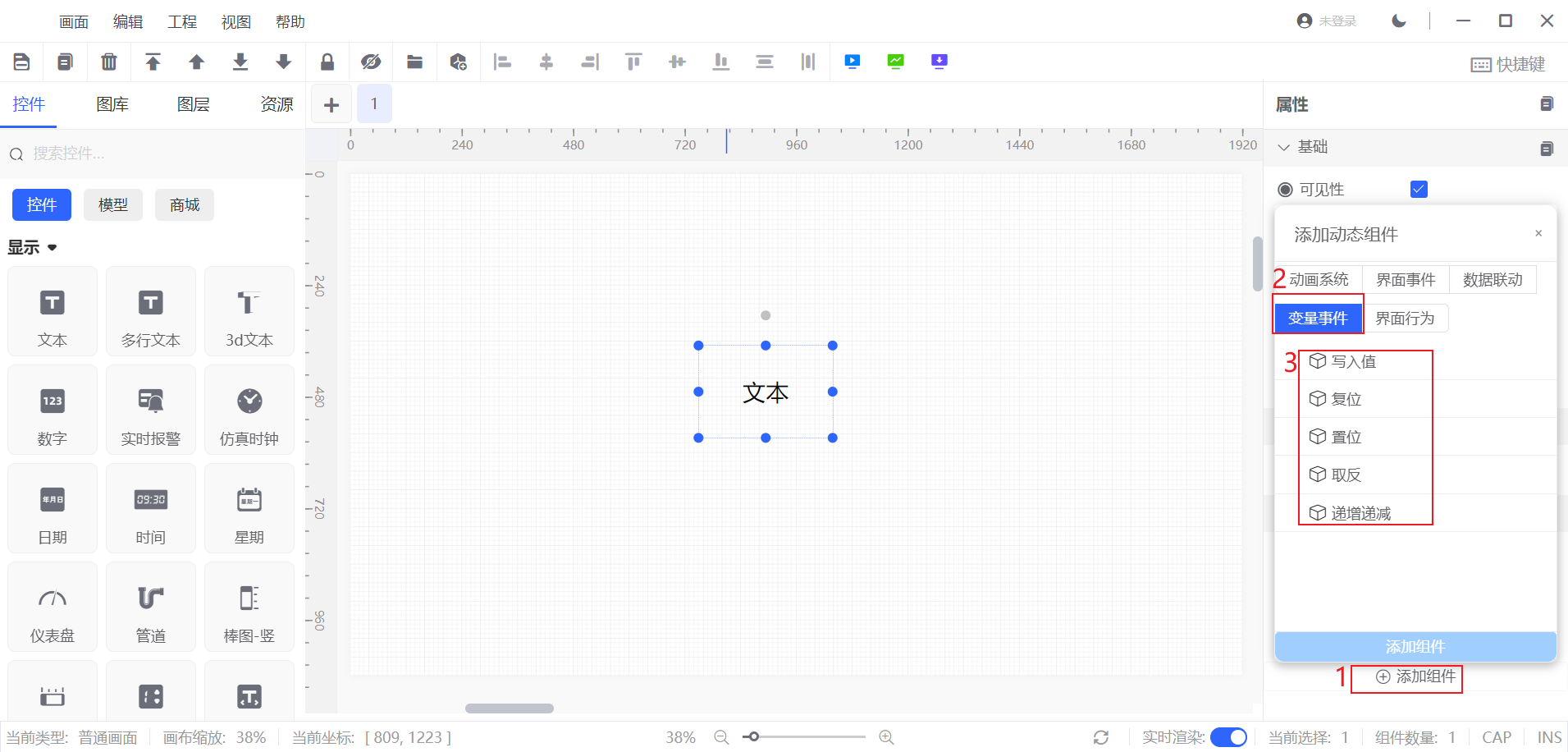1568x752 pixels.
Task: Click the blue 添加组件 button
Action: pos(1415,646)
